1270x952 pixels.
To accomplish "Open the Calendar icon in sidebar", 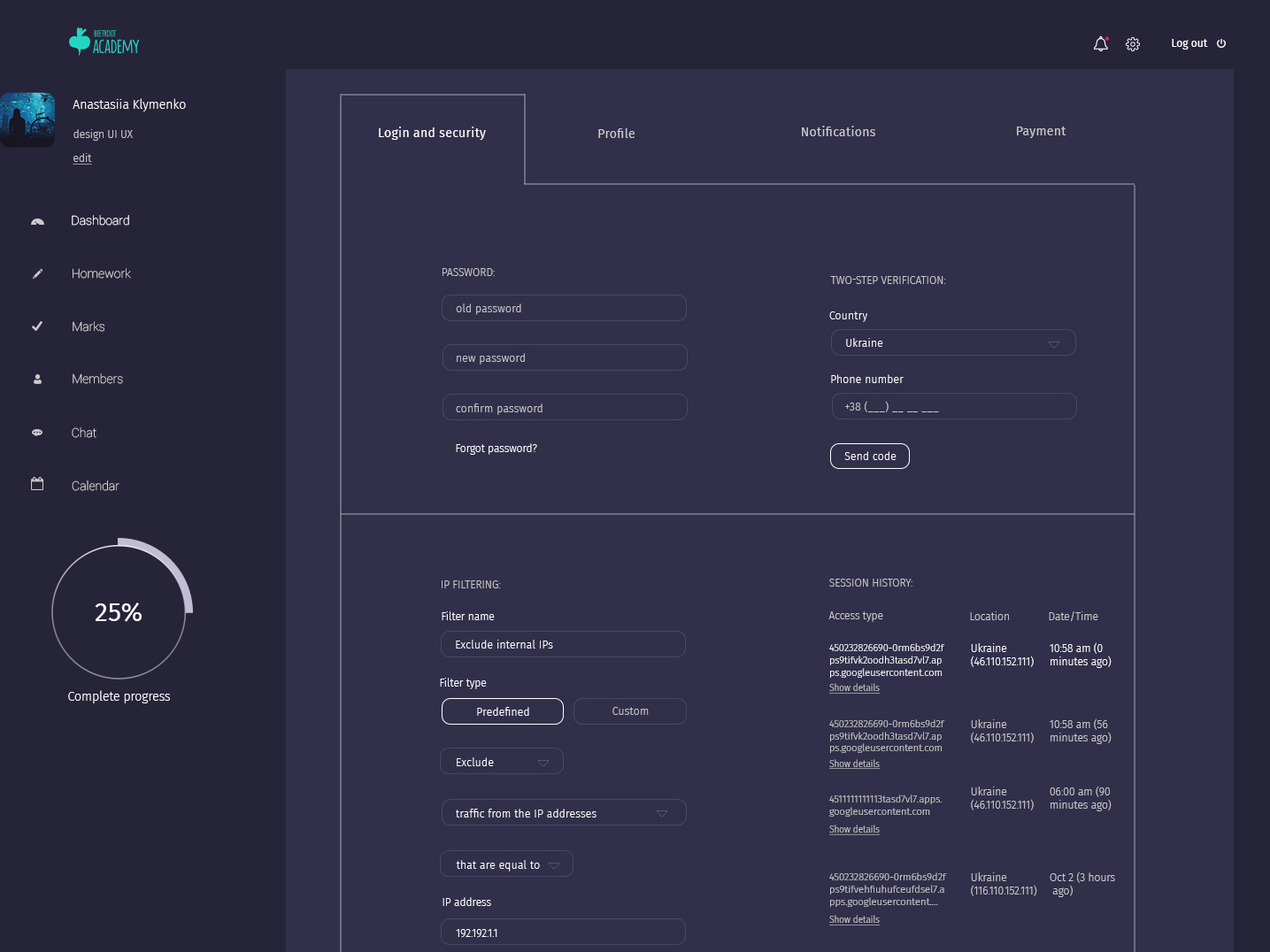I will [x=37, y=484].
